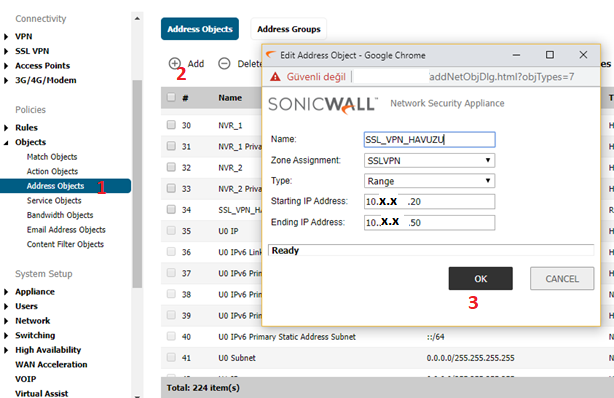Click the Ready status text in the dialog

(285, 250)
